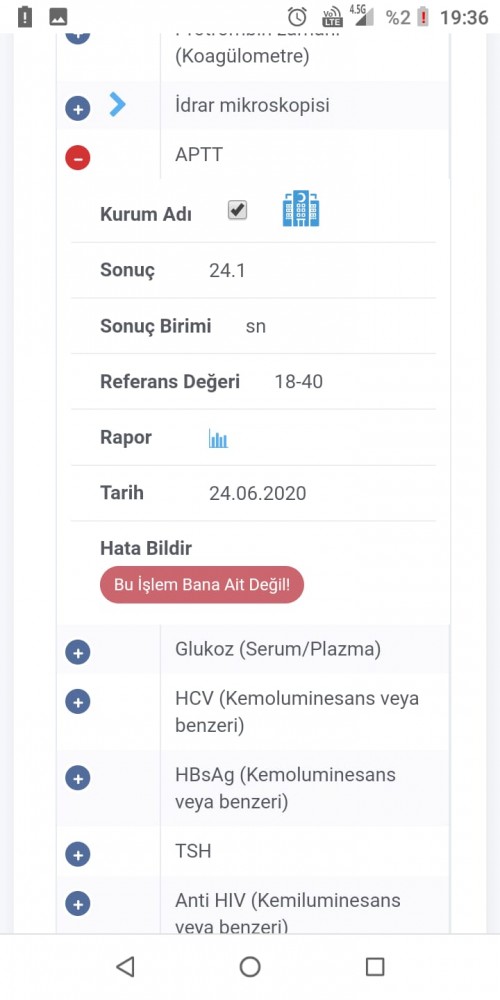Tap the blue chevron beside İdrar mikroskopisi
This screenshot has height=1000, width=500.
pyautogui.click(x=117, y=104)
